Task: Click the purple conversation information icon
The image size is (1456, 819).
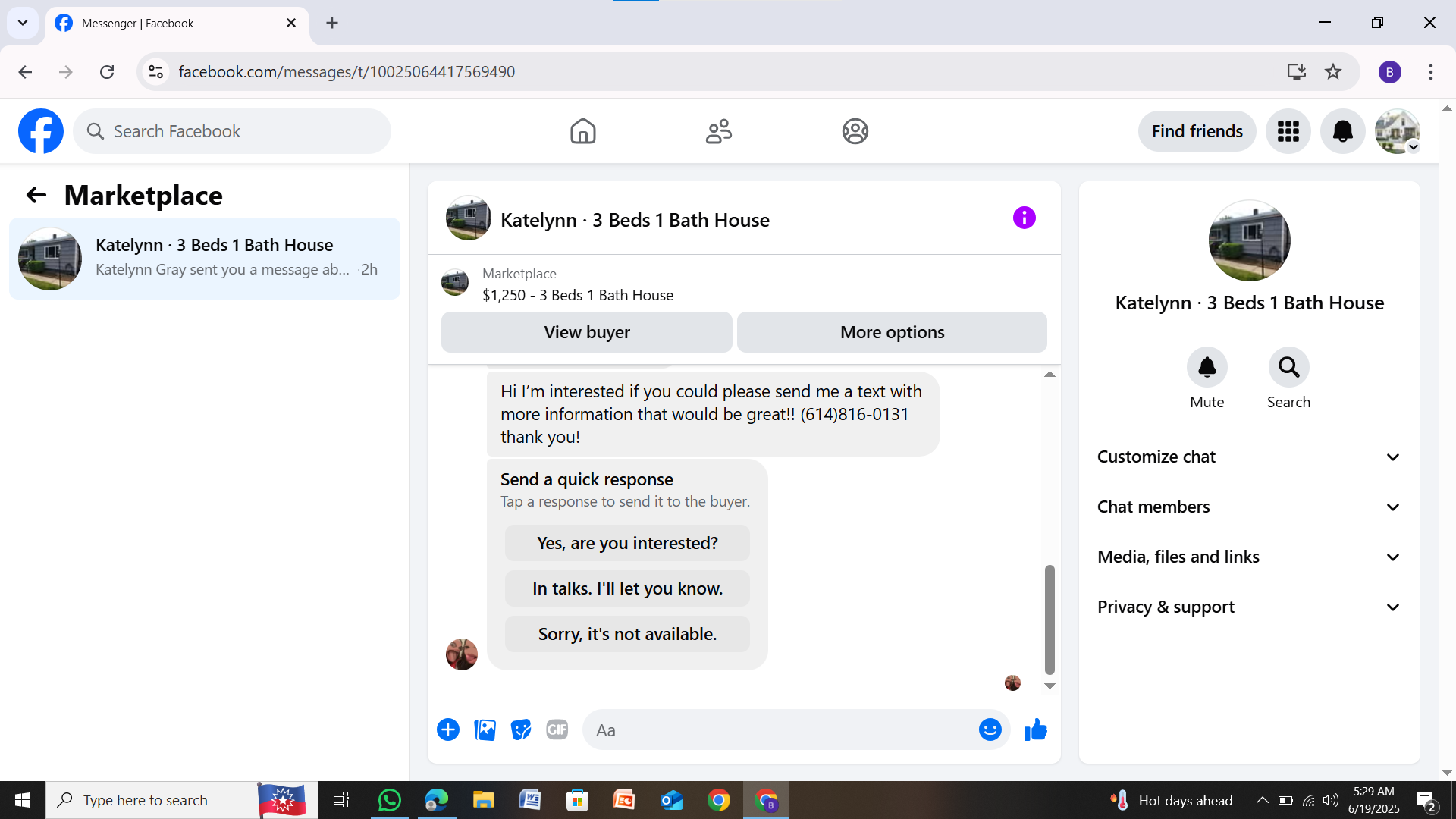Action: click(x=1024, y=218)
